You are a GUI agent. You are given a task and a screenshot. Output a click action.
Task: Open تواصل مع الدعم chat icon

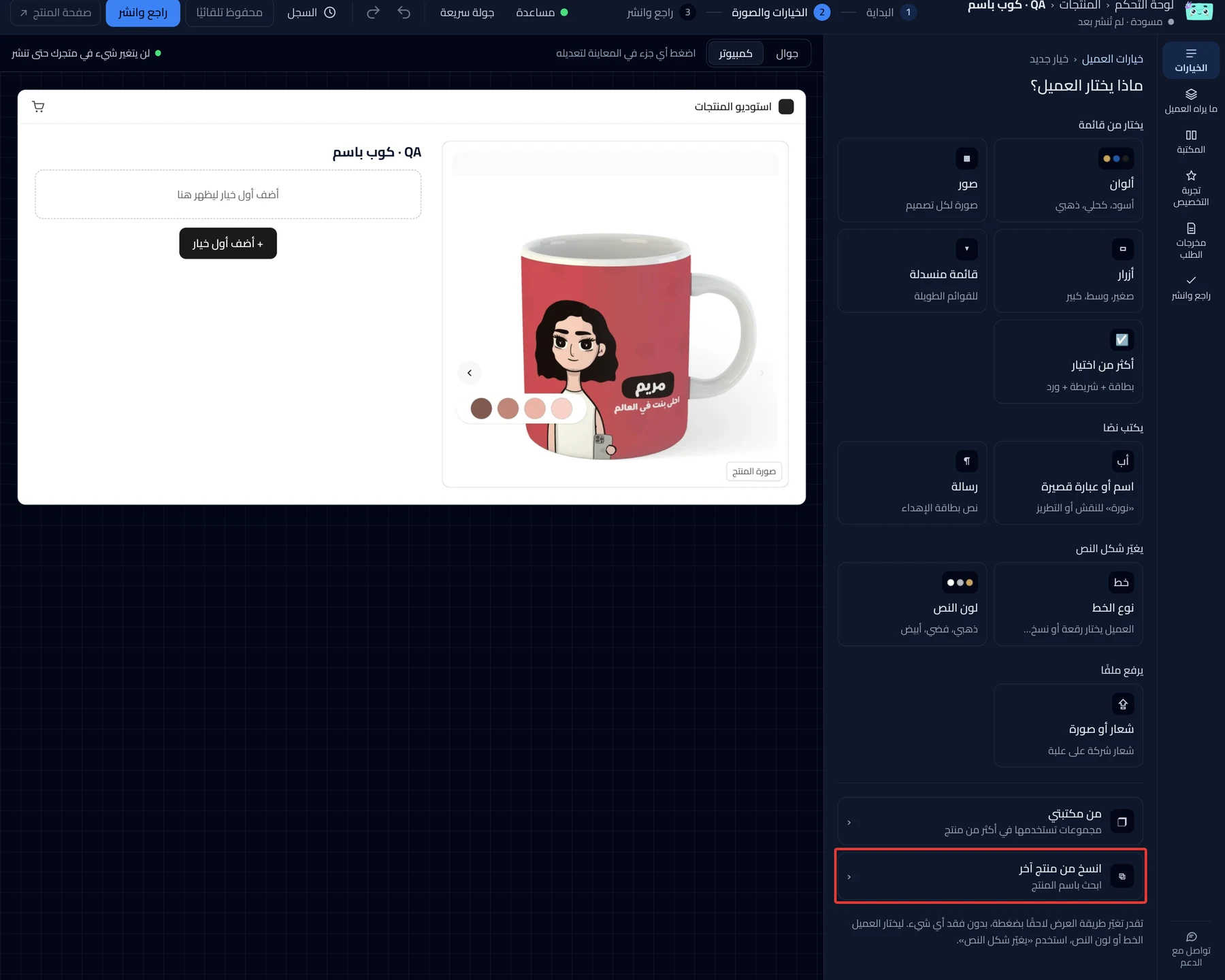tap(1191, 949)
